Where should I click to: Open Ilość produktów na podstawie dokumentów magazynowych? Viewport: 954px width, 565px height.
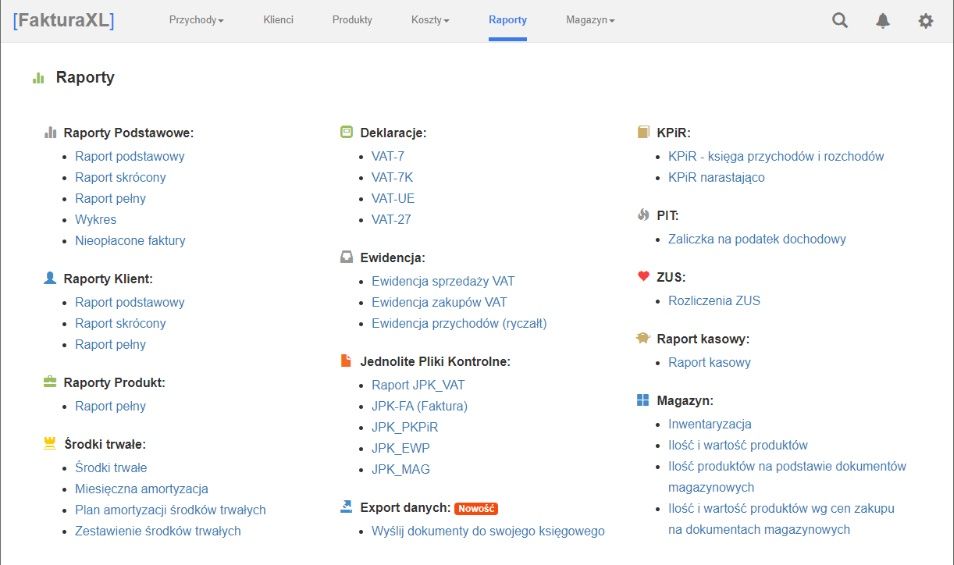tap(787, 477)
